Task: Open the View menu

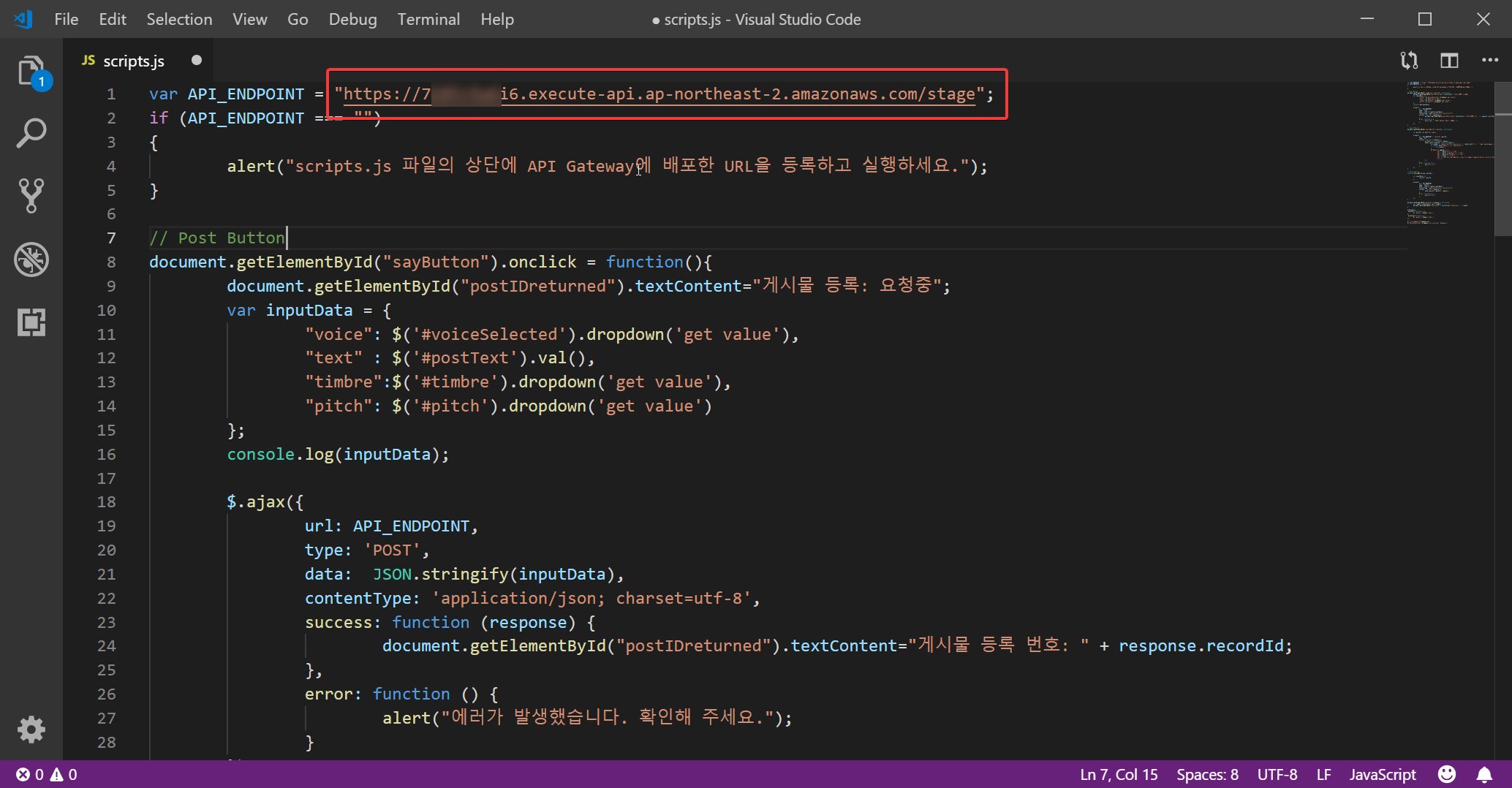Action: pyautogui.click(x=250, y=19)
